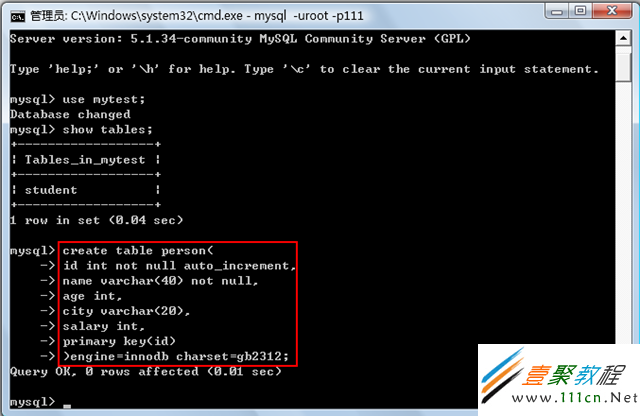Click the 'create table person(' line
This screenshot has width=640, height=416.
138,251
